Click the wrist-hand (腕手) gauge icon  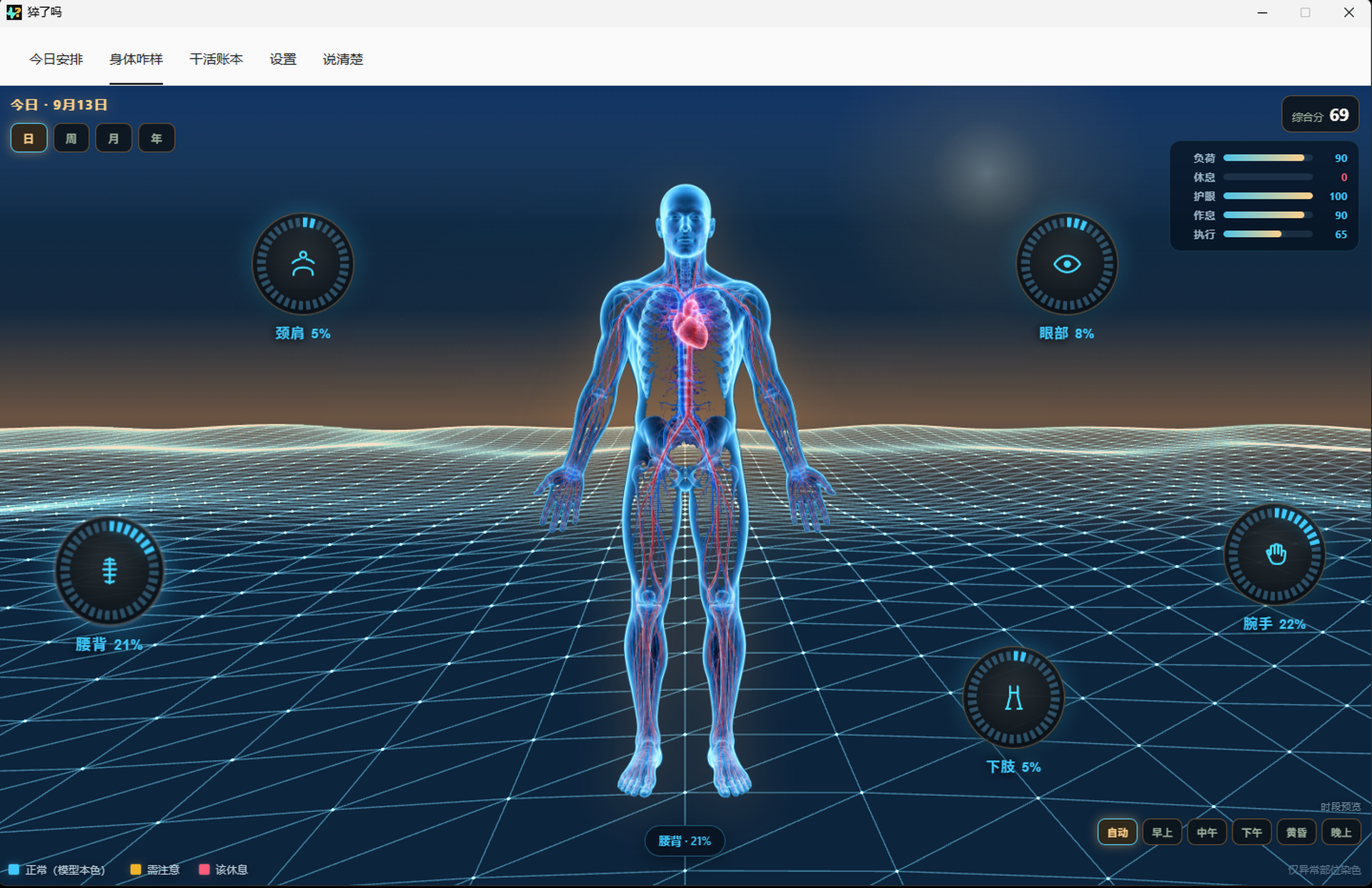(x=1275, y=554)
